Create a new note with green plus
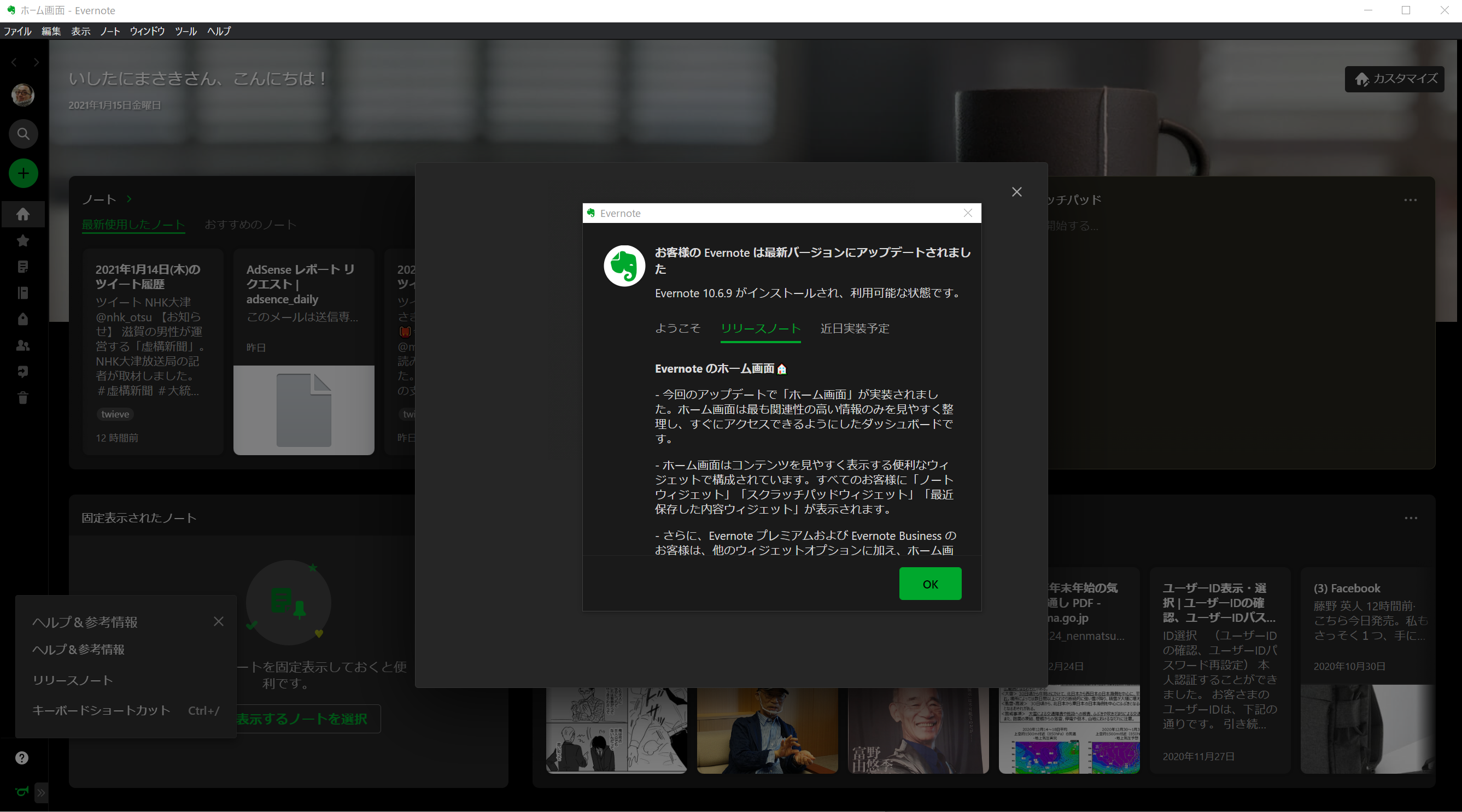Viewport: 1462px width, 812px height. click(x=24, y=173)
